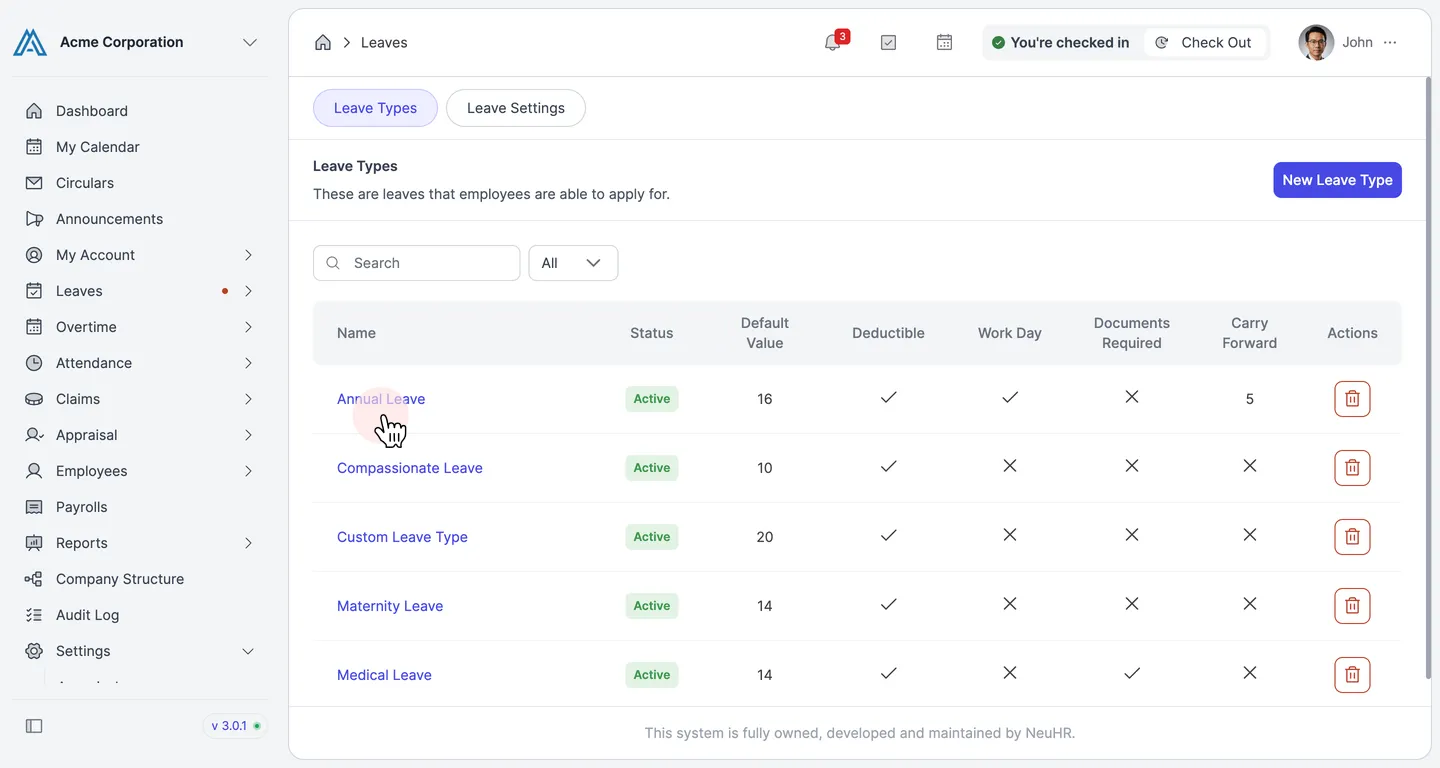The image size is (1440, 768).
Task: Switch to the Leave Settings tab
Action: 516,108
